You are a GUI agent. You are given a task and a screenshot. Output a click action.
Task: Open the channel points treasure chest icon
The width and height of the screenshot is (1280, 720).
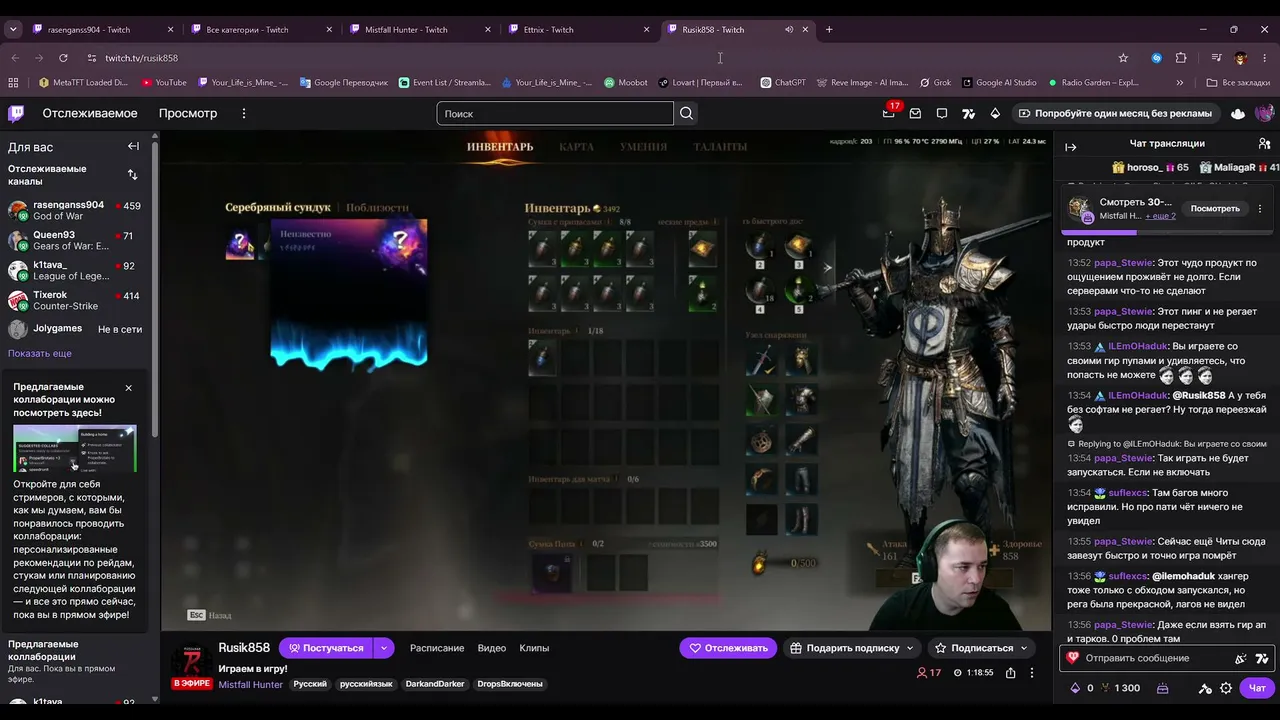1162,688
